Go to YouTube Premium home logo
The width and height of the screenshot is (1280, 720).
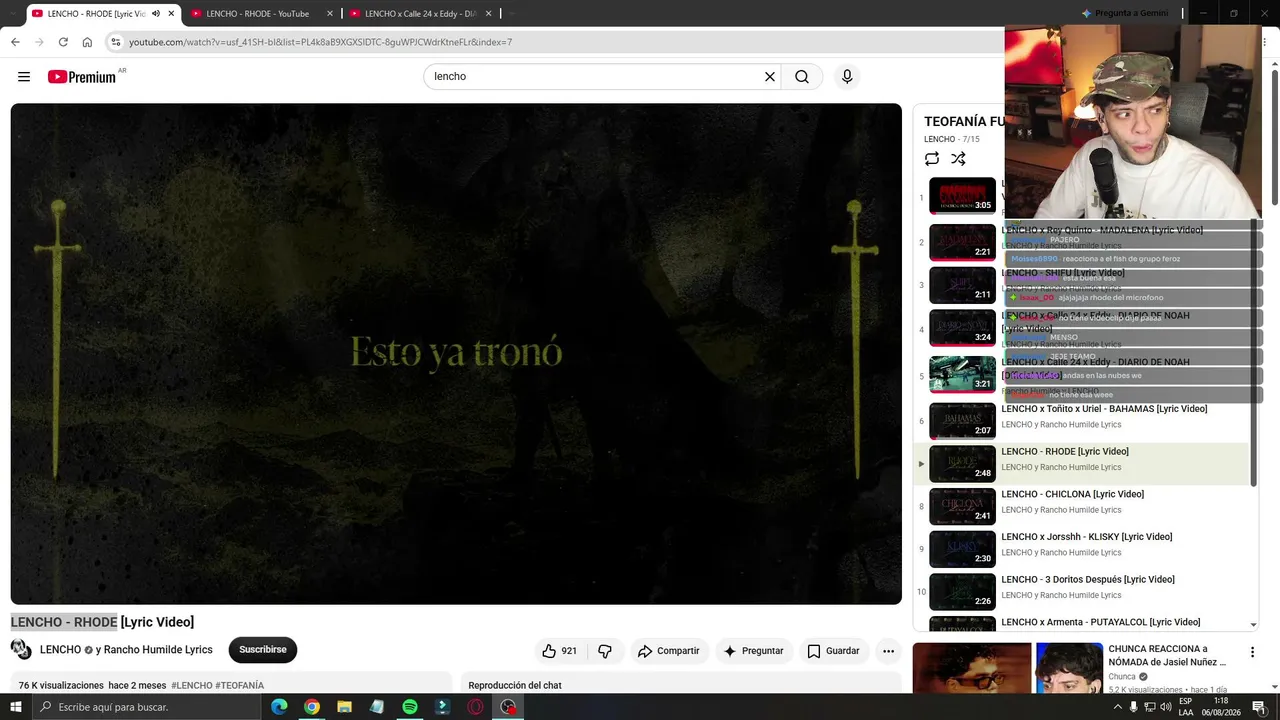click(x=82, y=77)
